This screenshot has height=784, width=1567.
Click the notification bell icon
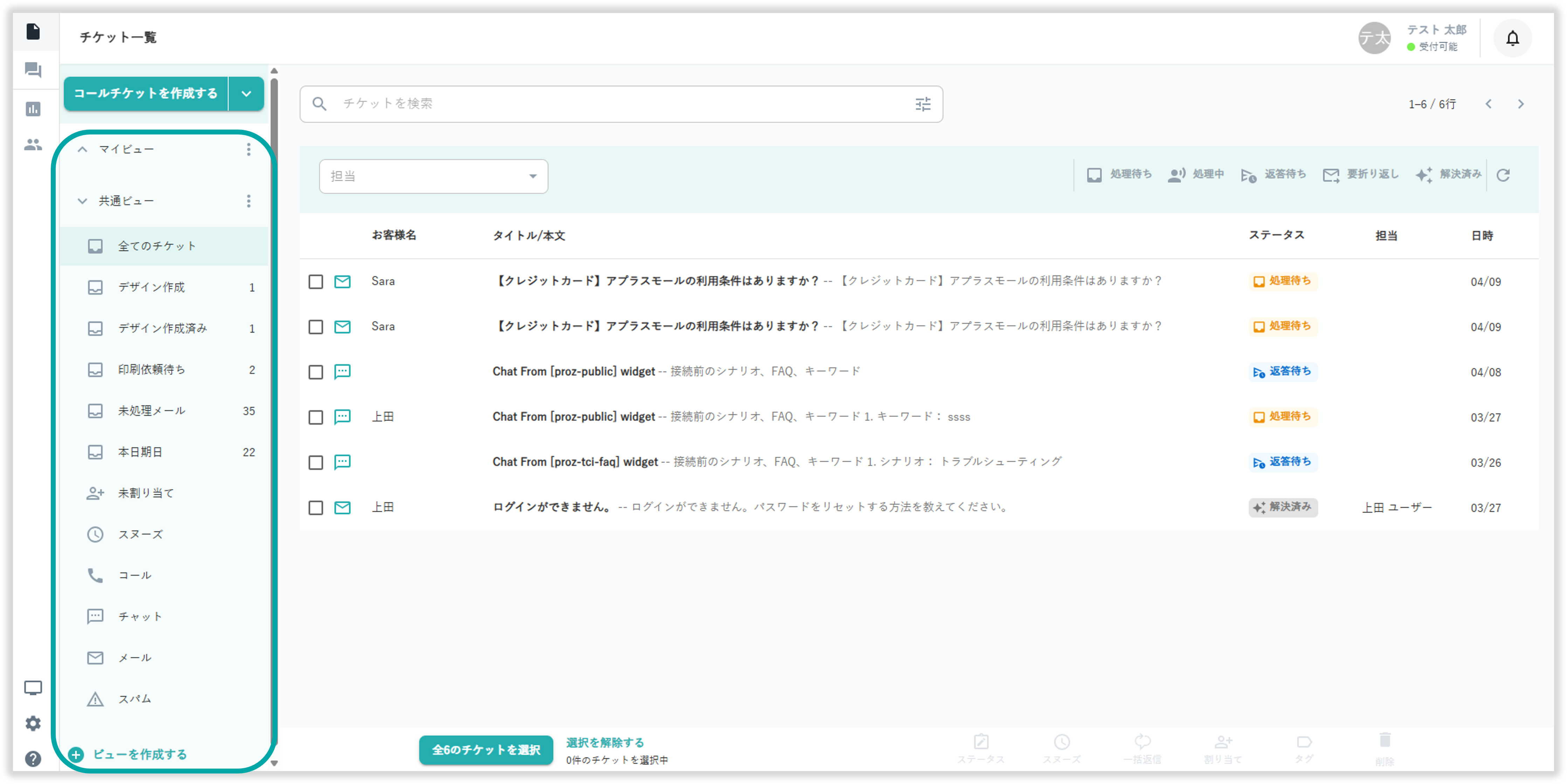pyautogui.click(x=1512, y=38)
